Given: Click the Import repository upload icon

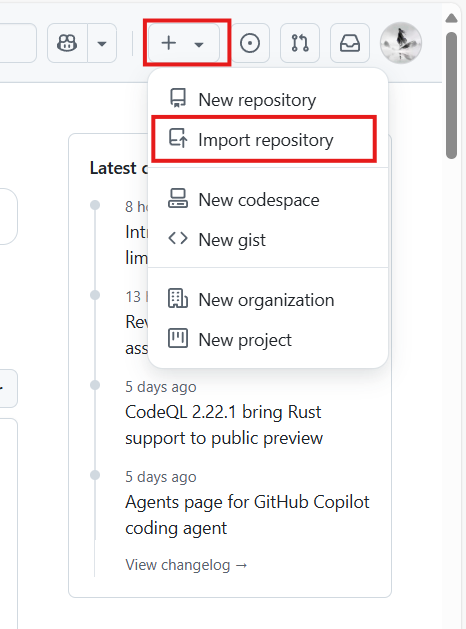Looking at the screenshot, I should [178, 138].
